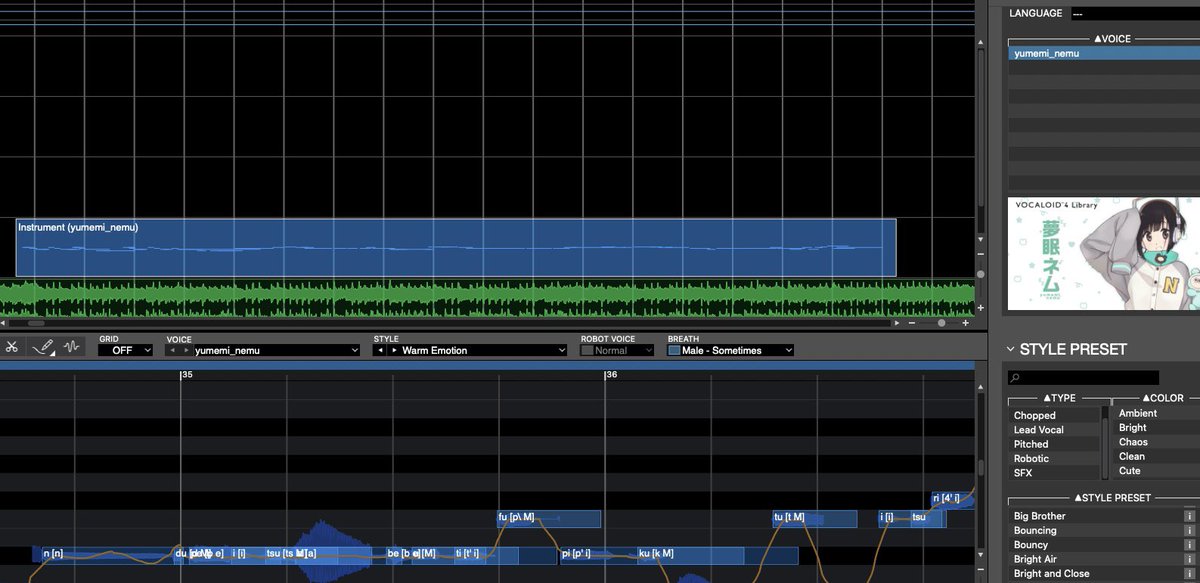
Task: Choose the Bright Air style preset
Action: pyautogui.click(x=1095, y=560)
